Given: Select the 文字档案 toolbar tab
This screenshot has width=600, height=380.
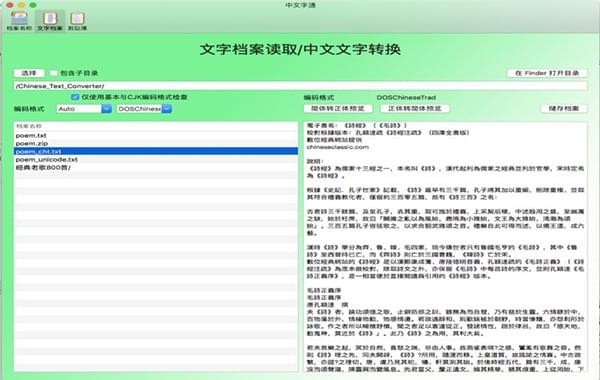Looking at the screenshot, I should 50,21.
